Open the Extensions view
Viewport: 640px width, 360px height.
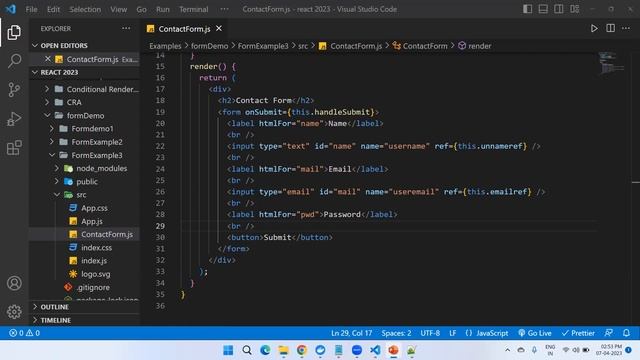pyautogui.click(x=14, y=148)
